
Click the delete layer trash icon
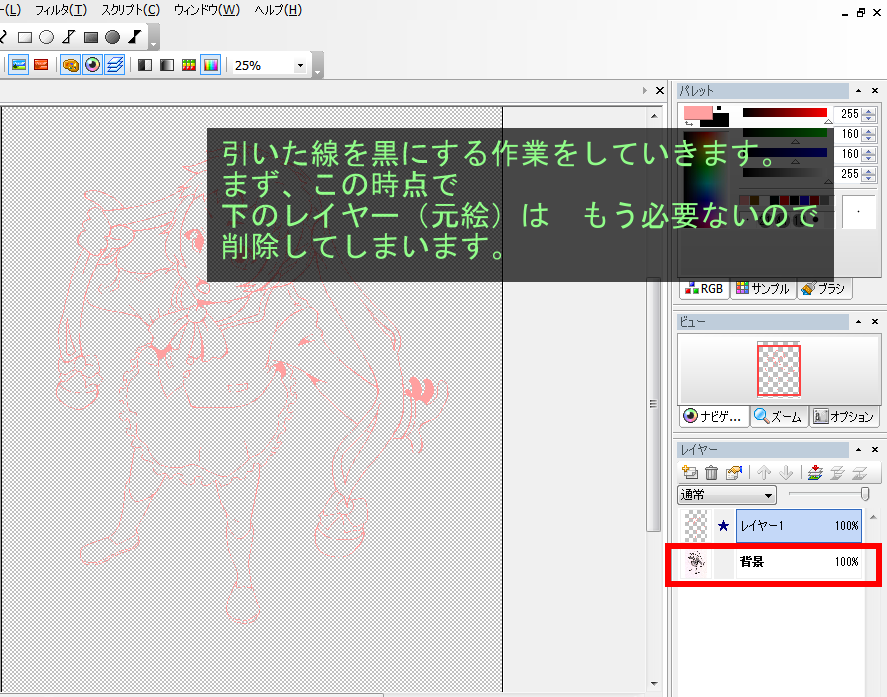pos(712,474)
